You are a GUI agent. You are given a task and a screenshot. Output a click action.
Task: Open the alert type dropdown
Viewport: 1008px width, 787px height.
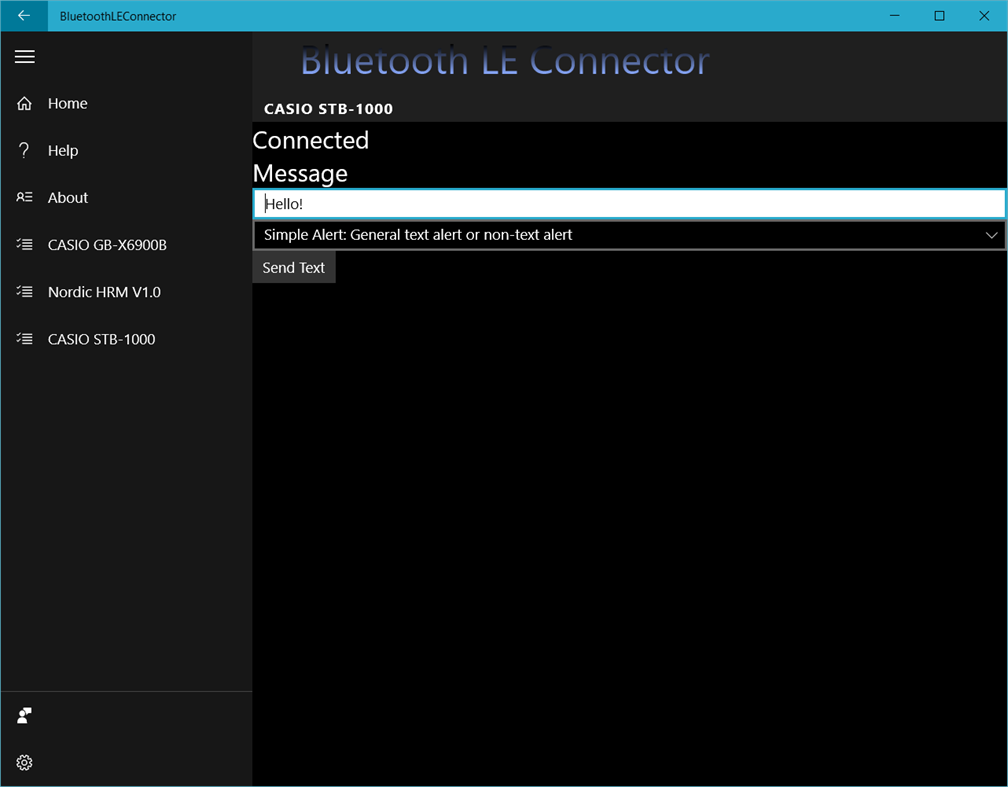[629, 235]
